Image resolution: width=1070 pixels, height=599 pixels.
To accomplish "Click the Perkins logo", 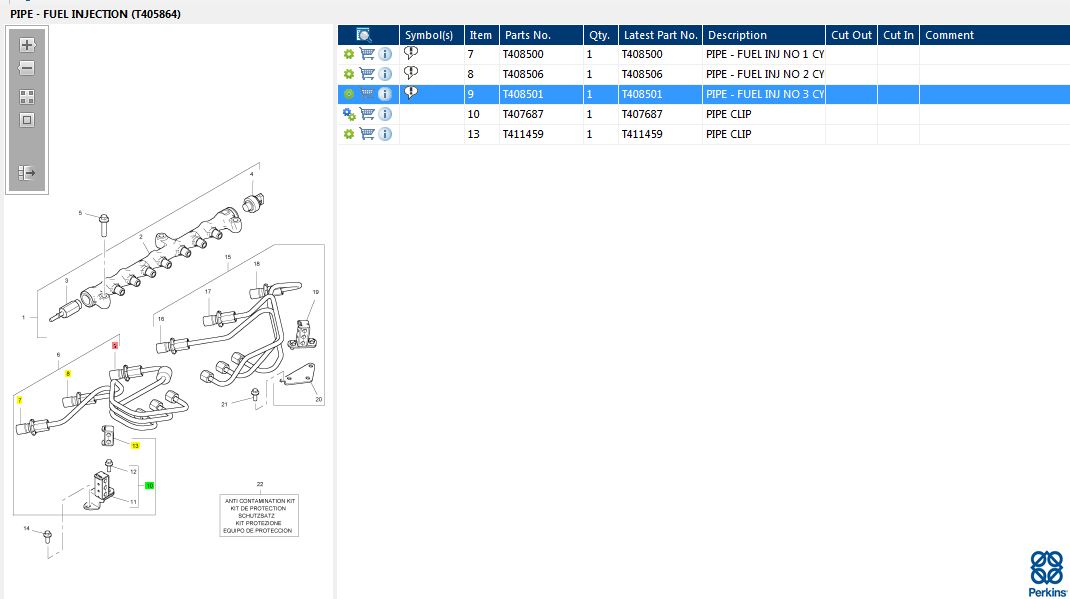I will point(1047,574).
